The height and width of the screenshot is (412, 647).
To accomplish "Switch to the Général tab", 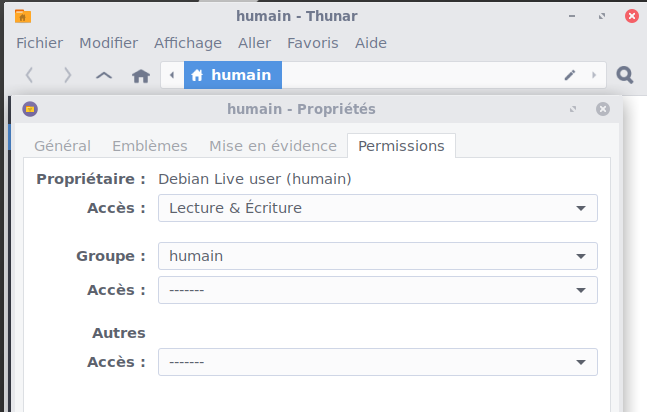I will (62, 146).
